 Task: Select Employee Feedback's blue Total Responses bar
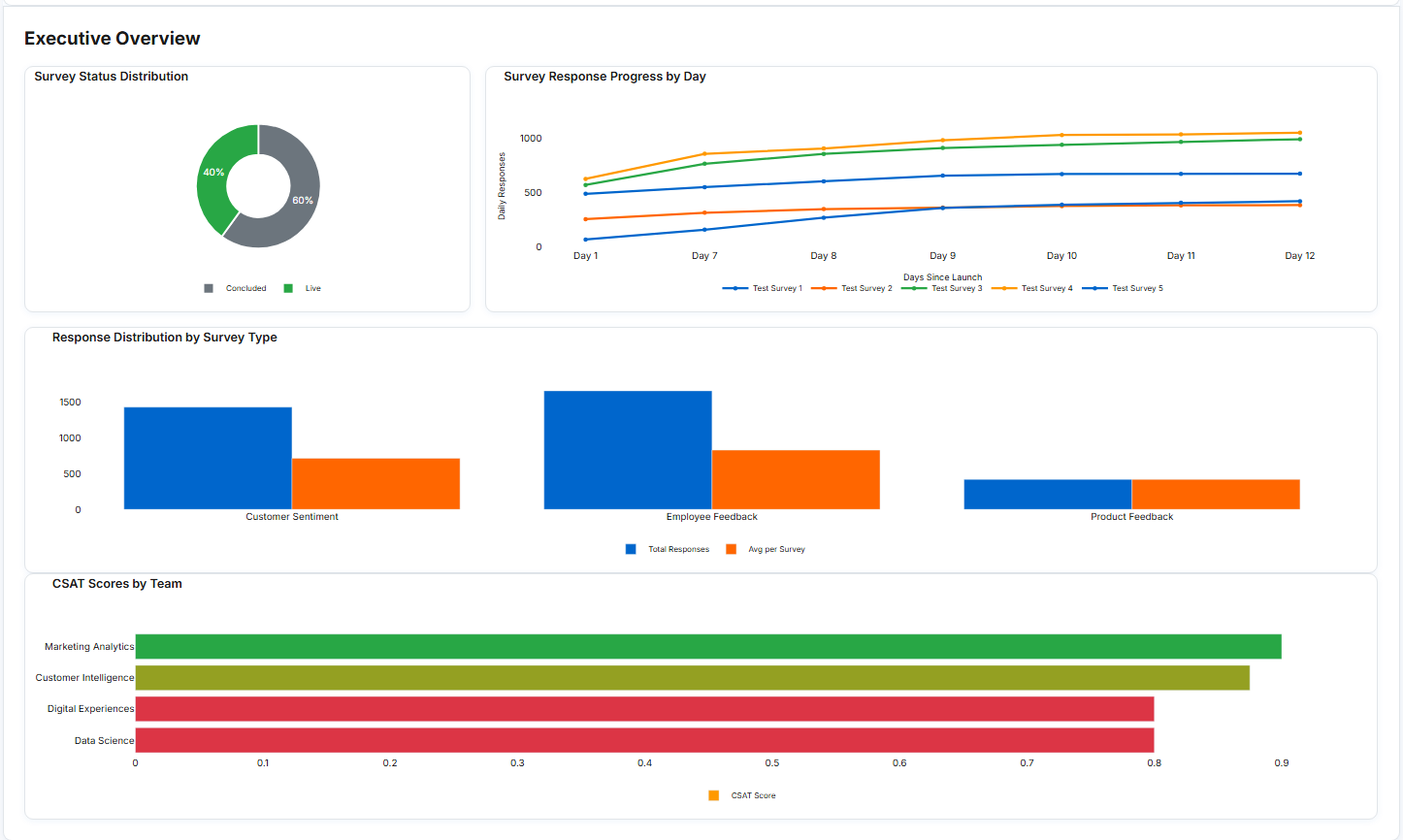(x=628, y=450)
